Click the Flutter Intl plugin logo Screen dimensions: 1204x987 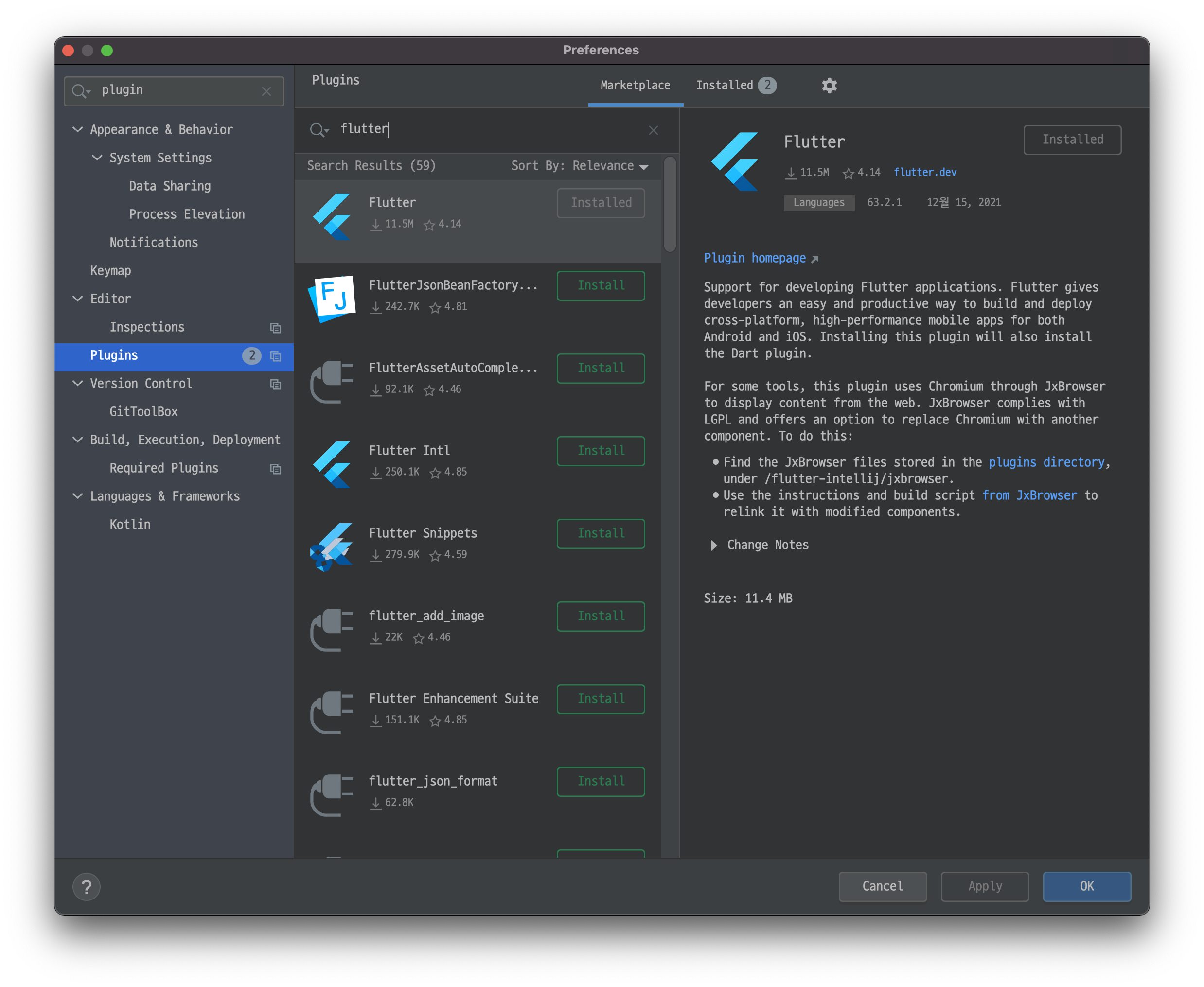(x=333, y=464)
